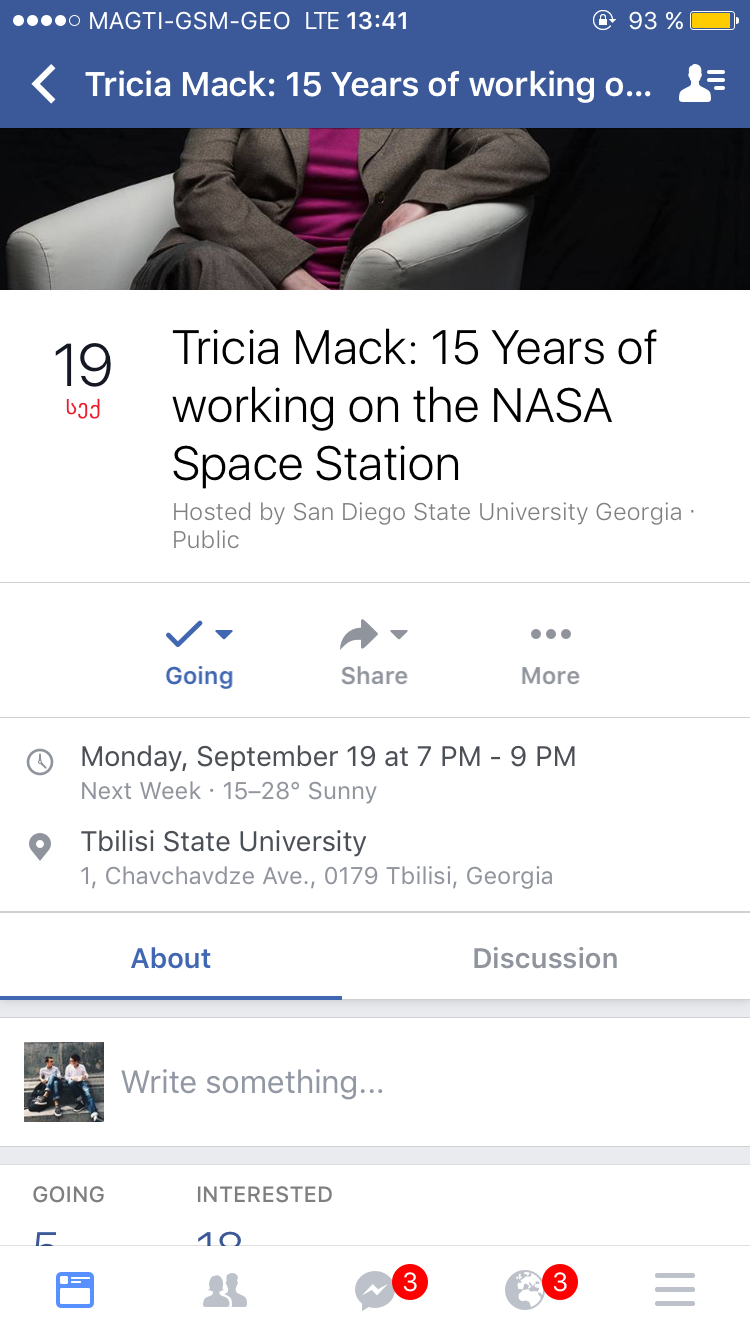This screenshot has width=750, height=1334.
Task: Open the invite friends icon in header
Action: (x=702, y=85)
